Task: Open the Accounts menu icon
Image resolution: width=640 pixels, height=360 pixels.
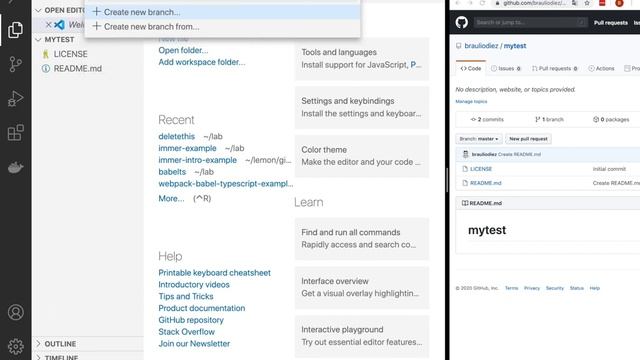Action: 16,312
